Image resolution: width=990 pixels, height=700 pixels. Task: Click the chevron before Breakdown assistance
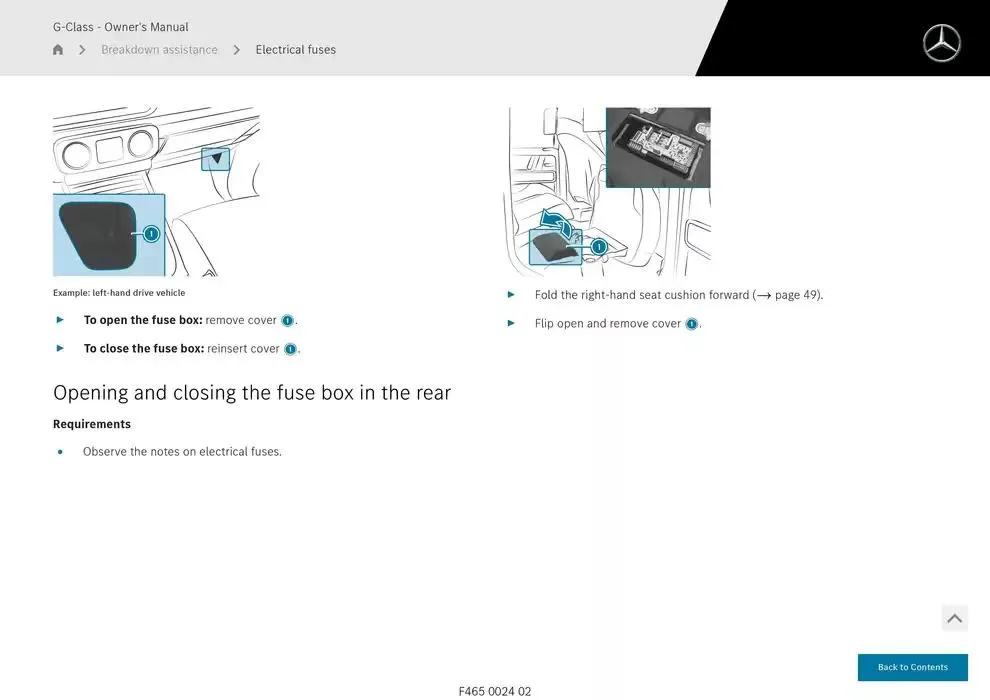82,50
